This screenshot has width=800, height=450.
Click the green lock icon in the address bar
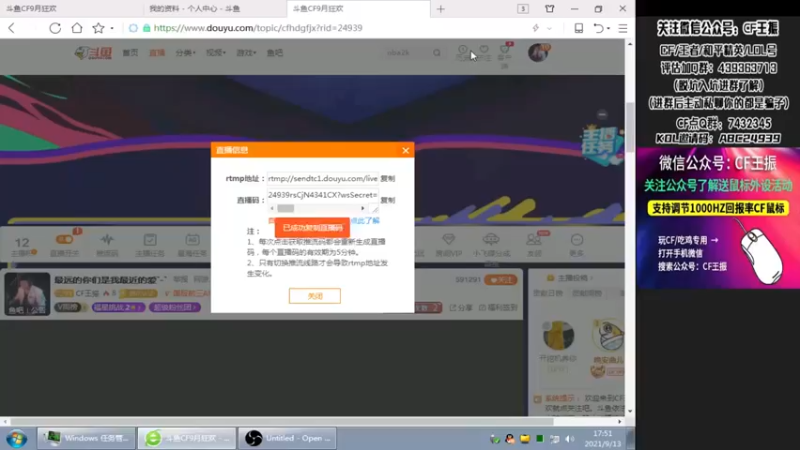point(146,28)
